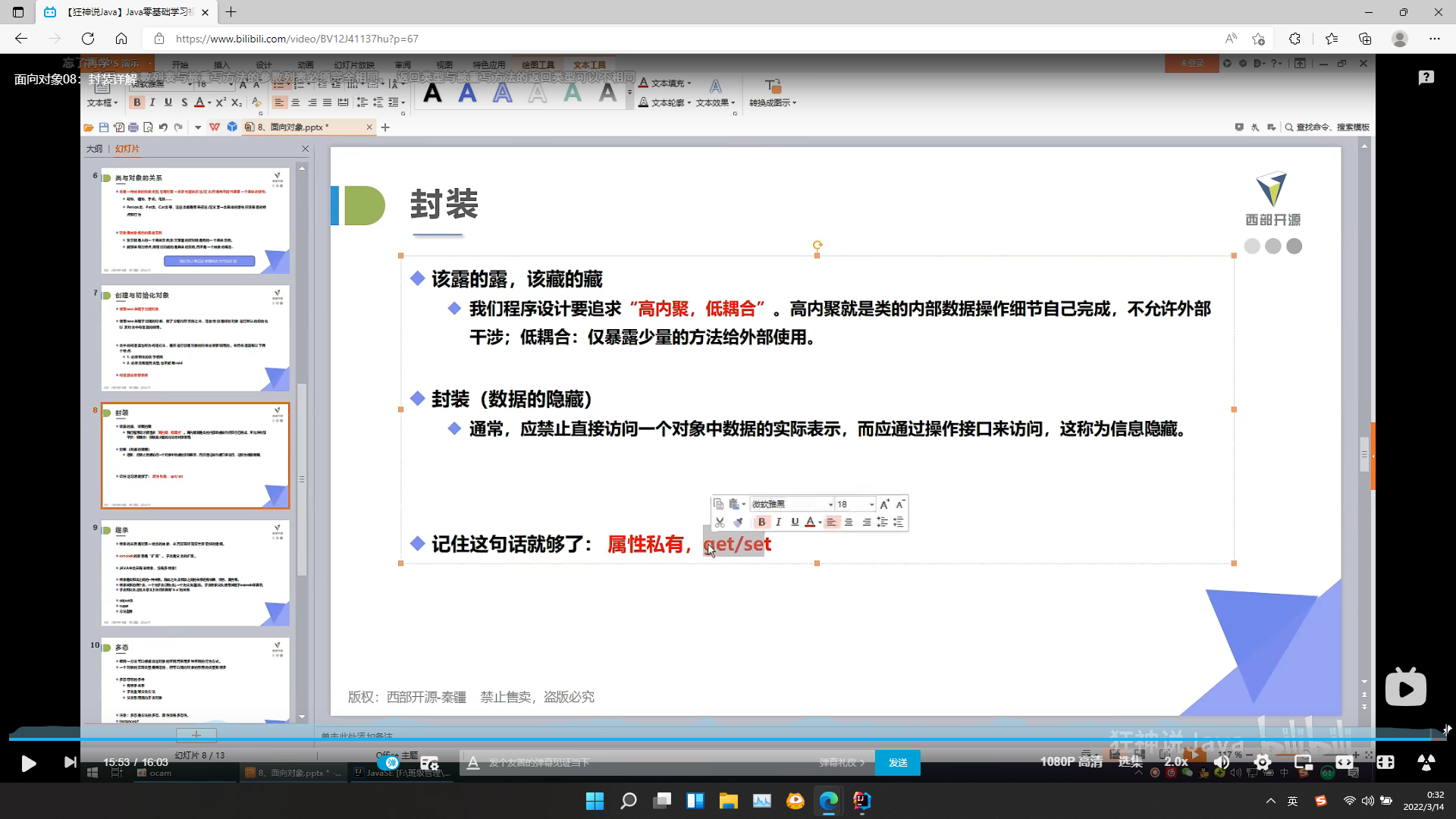
Task: Enable picture-in-picture mode
Action: [1304, 762]
